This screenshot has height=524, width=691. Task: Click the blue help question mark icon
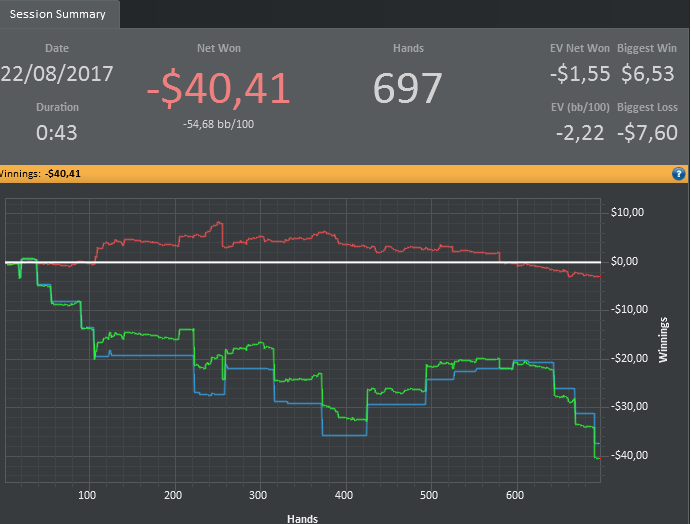point(678,174)
